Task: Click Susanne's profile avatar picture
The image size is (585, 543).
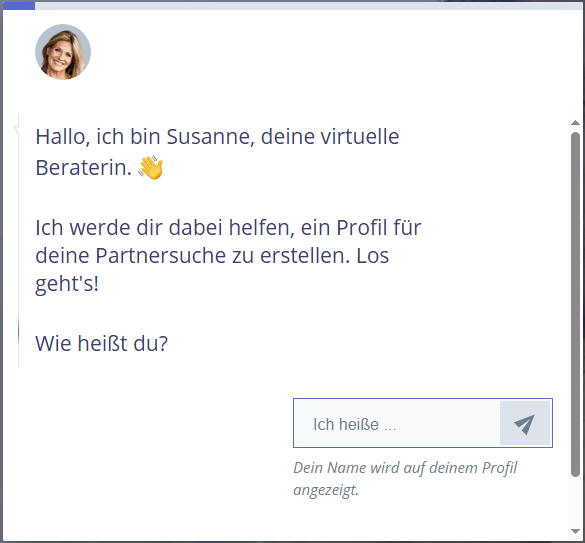Action: point(63,52)
